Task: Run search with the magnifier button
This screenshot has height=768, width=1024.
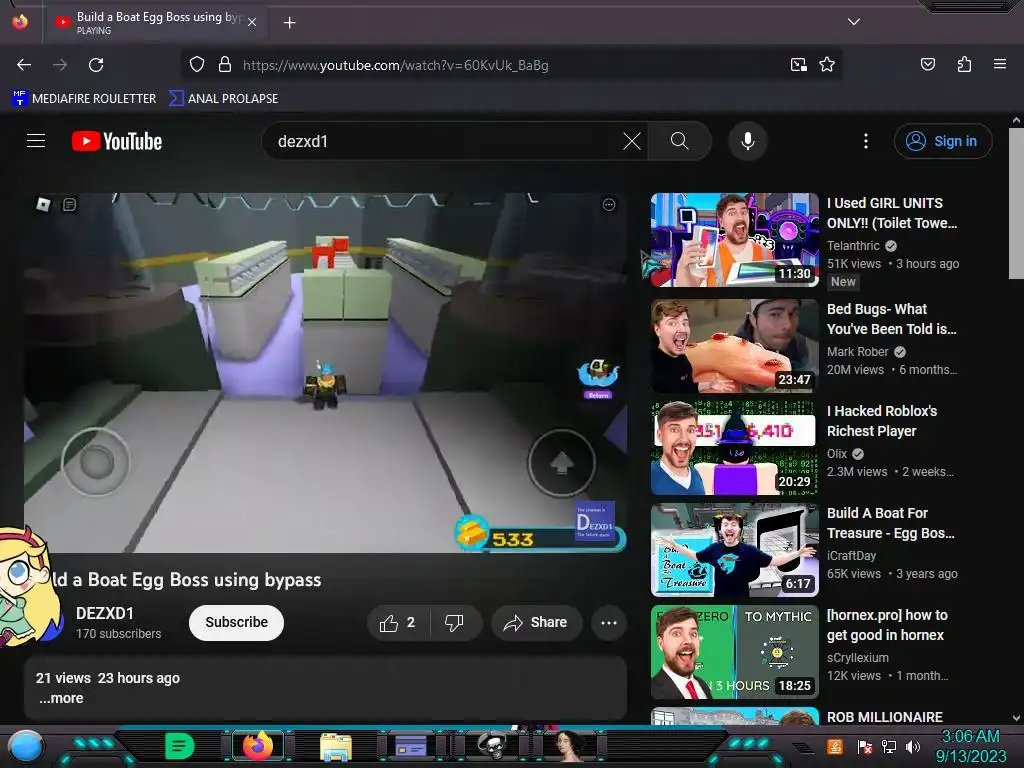Action: (679, 141)
